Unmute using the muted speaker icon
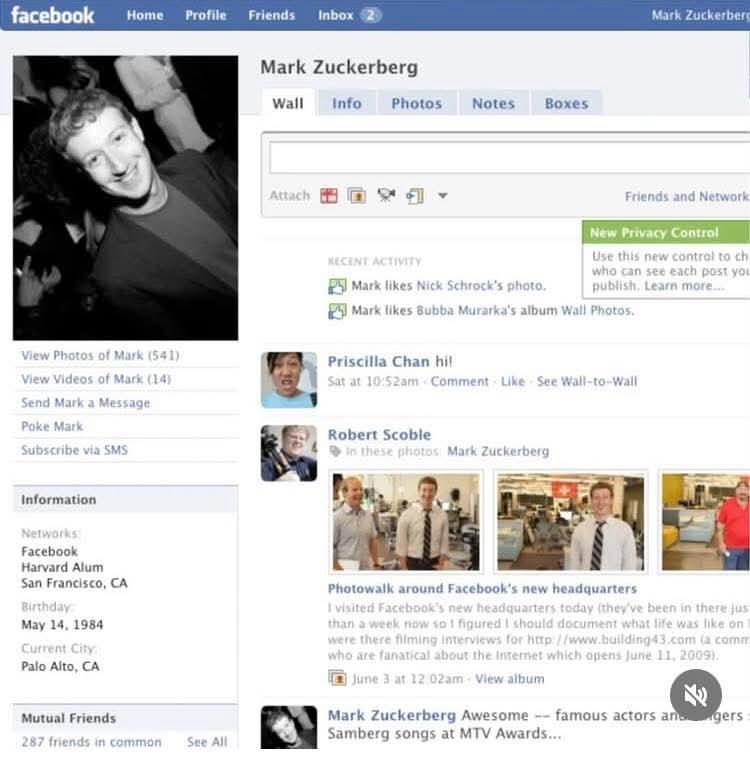The height and width of the screenshot is (768, 750). point(696,695)
